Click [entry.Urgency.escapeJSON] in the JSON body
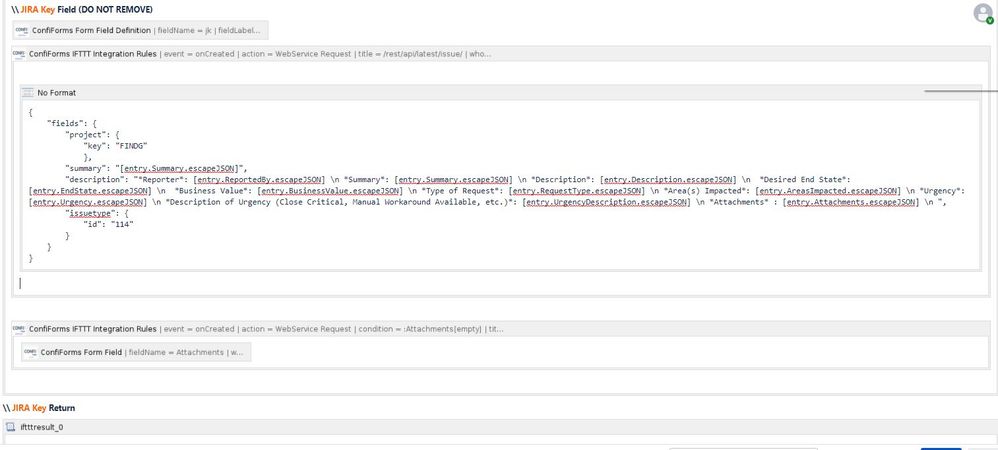Viewport: 998px width, 450px height. [x=87, y=202]
